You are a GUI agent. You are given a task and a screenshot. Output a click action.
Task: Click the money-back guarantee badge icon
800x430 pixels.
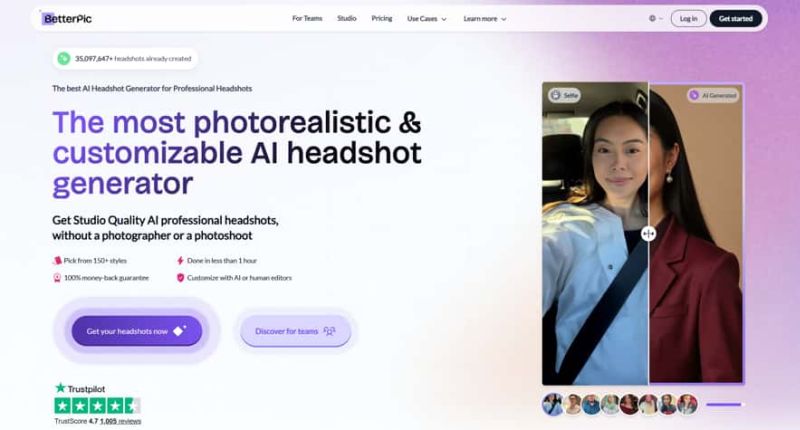(57, 277)
